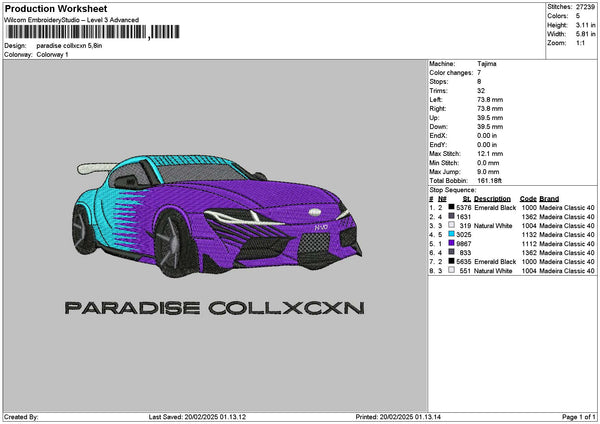The width and height of the screenshot is (600, 424).
Task: Select the Code column header
Action: coord(528,199)
